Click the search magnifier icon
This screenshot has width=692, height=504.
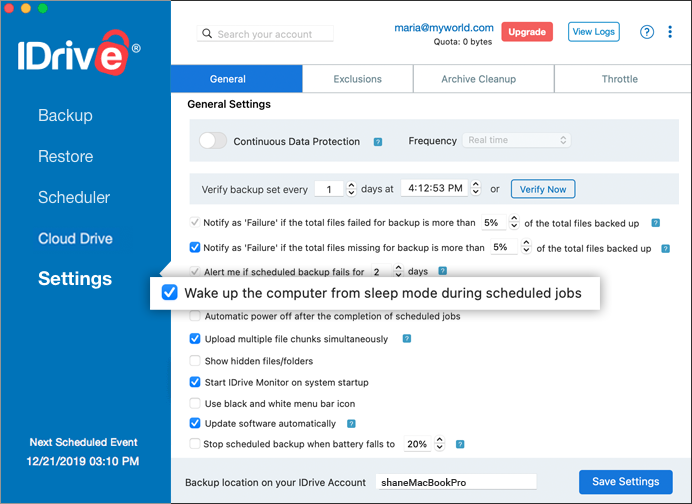tap(207, 34)
